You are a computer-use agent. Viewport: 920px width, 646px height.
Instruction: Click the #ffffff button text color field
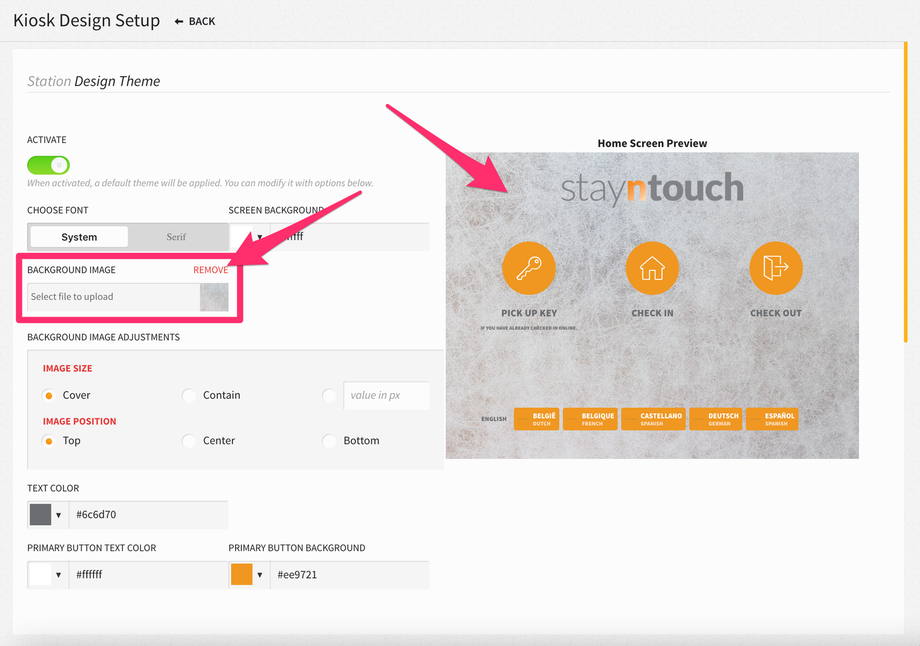[148, 575]
